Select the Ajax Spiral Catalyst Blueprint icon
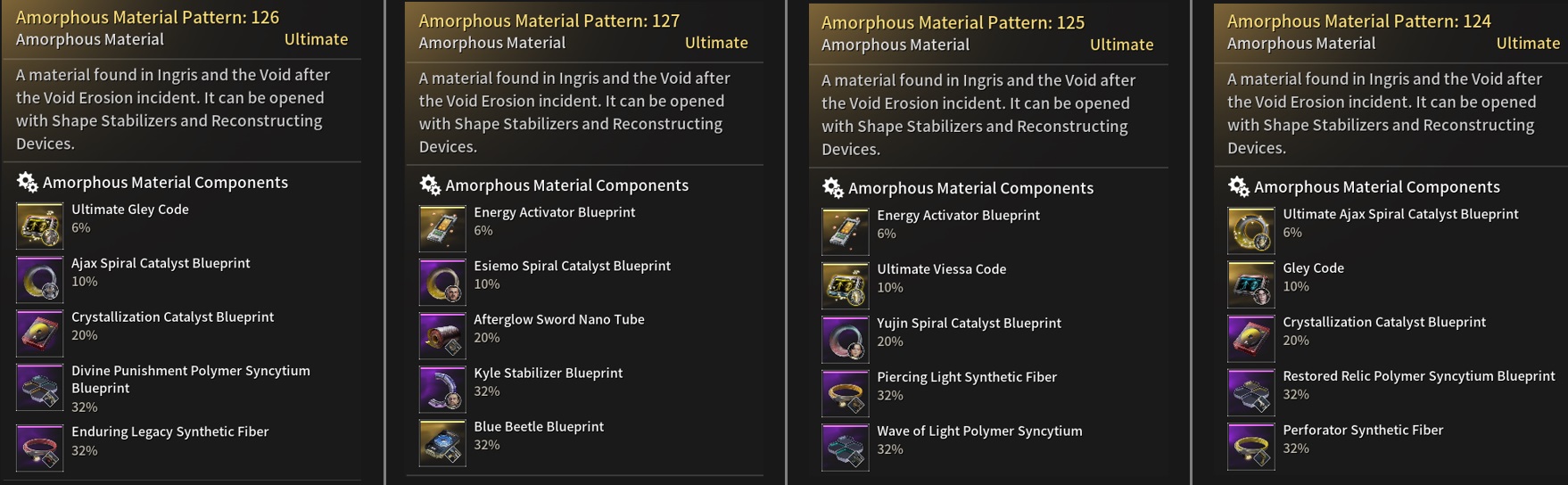The width and height of the screenshot is (1568, 485). (39, 279)
